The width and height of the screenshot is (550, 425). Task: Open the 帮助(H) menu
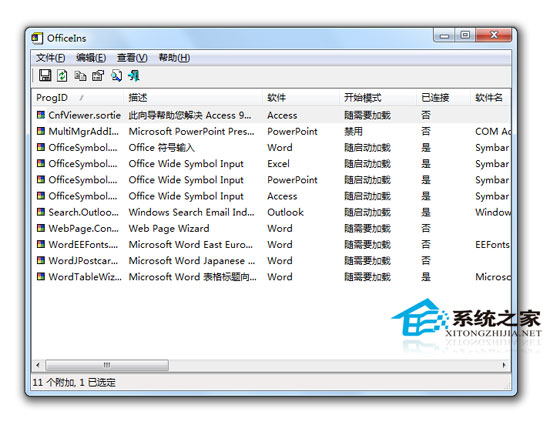coord(174,58)
